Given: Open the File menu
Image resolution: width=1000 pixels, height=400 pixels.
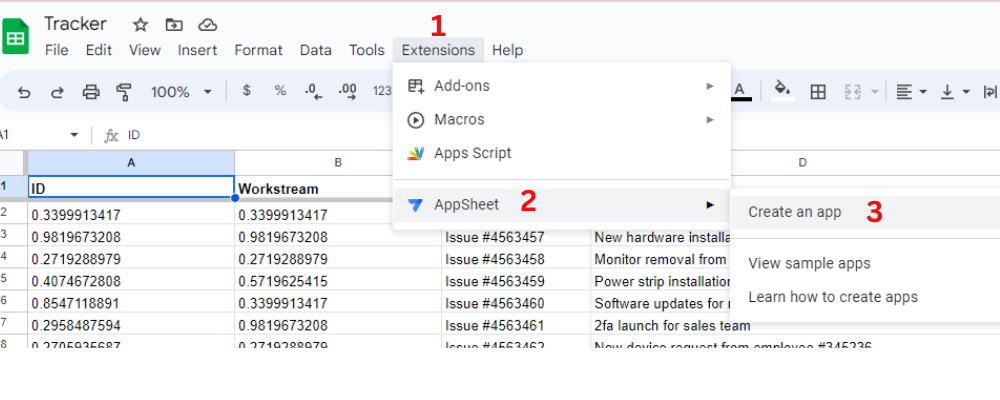Looking at the screenshot, I should tap(57, 50).
